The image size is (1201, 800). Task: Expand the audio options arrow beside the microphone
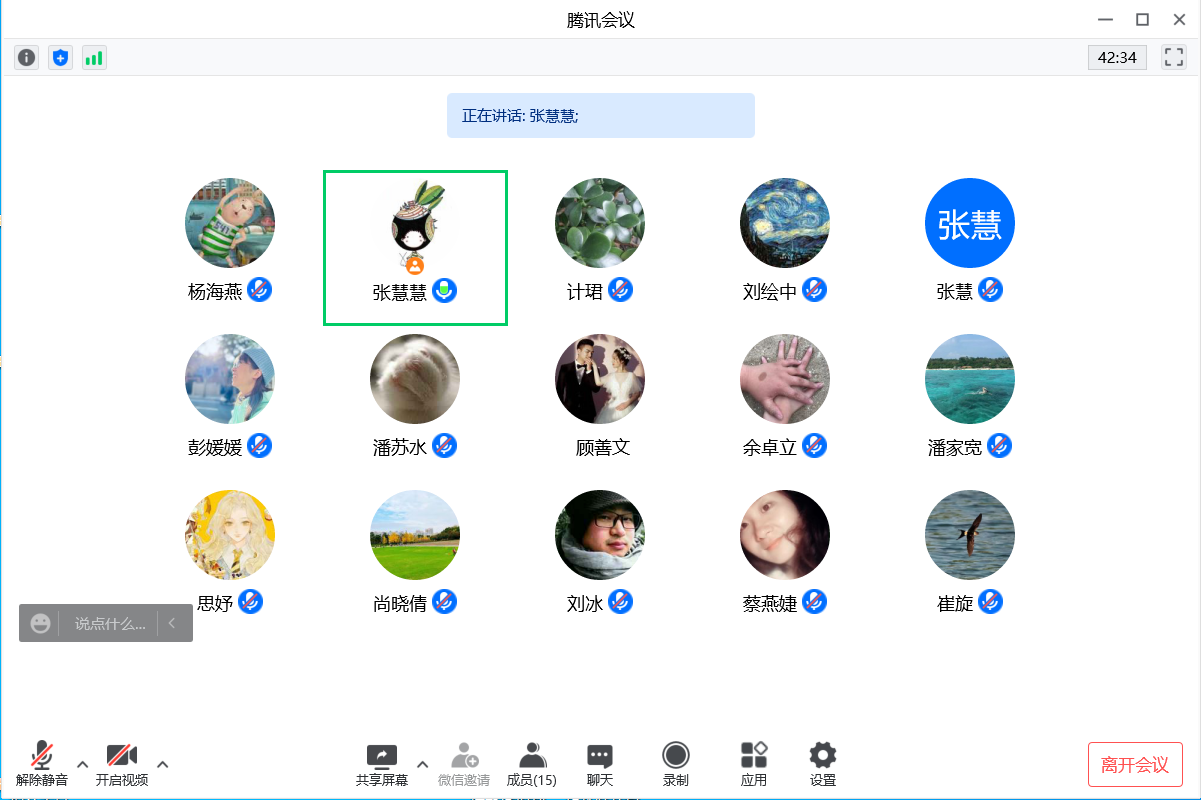point(83,765)
